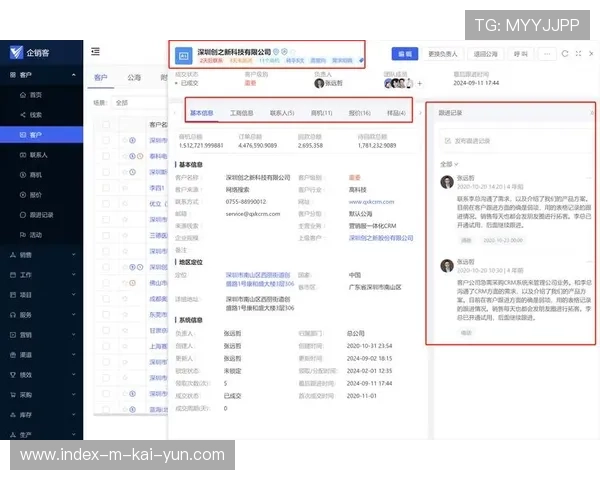
Task: Click the verified badge next to company name
Action: [x=276, y=52]
